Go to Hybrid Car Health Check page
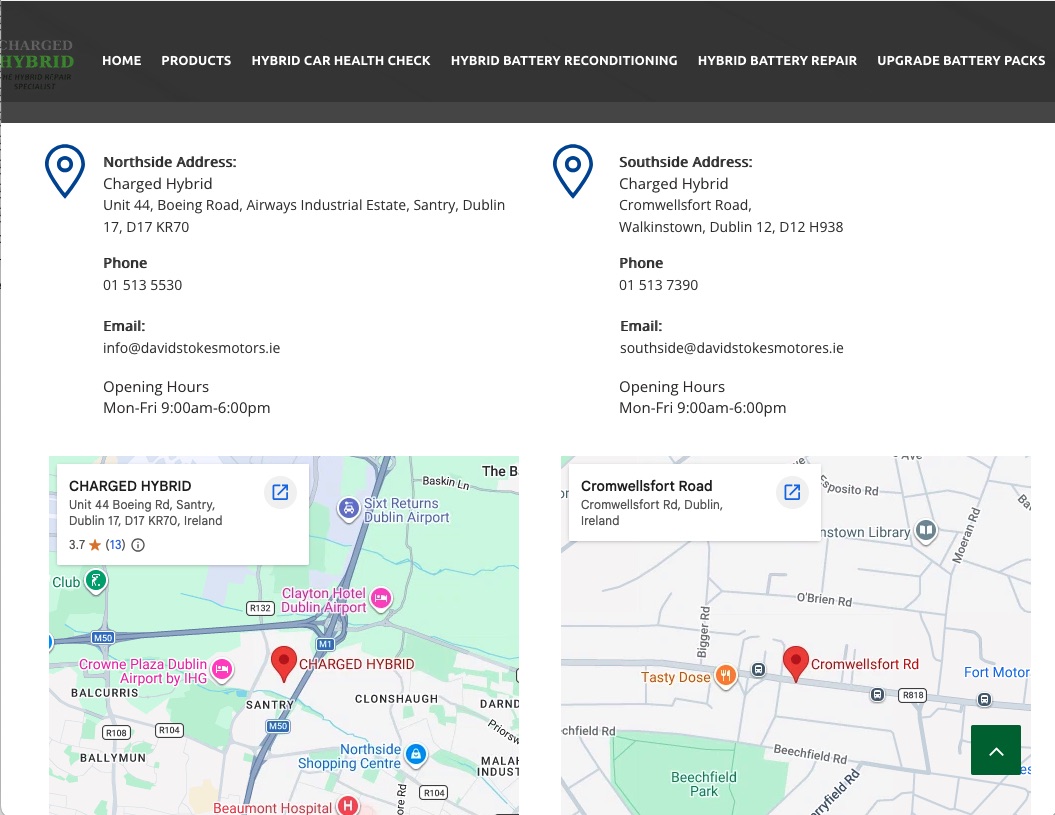Viewport: 1055px width, 815px height. pos(340,61)
